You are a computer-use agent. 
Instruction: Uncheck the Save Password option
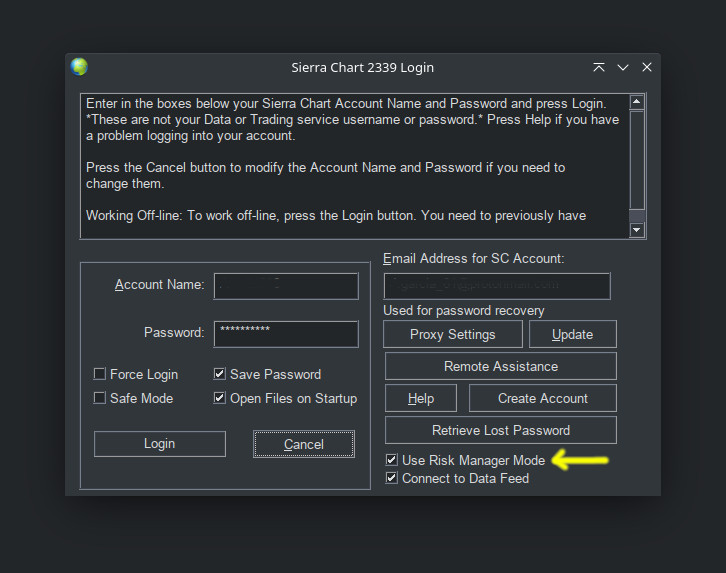pyautogui.click(x=219, y=374)
